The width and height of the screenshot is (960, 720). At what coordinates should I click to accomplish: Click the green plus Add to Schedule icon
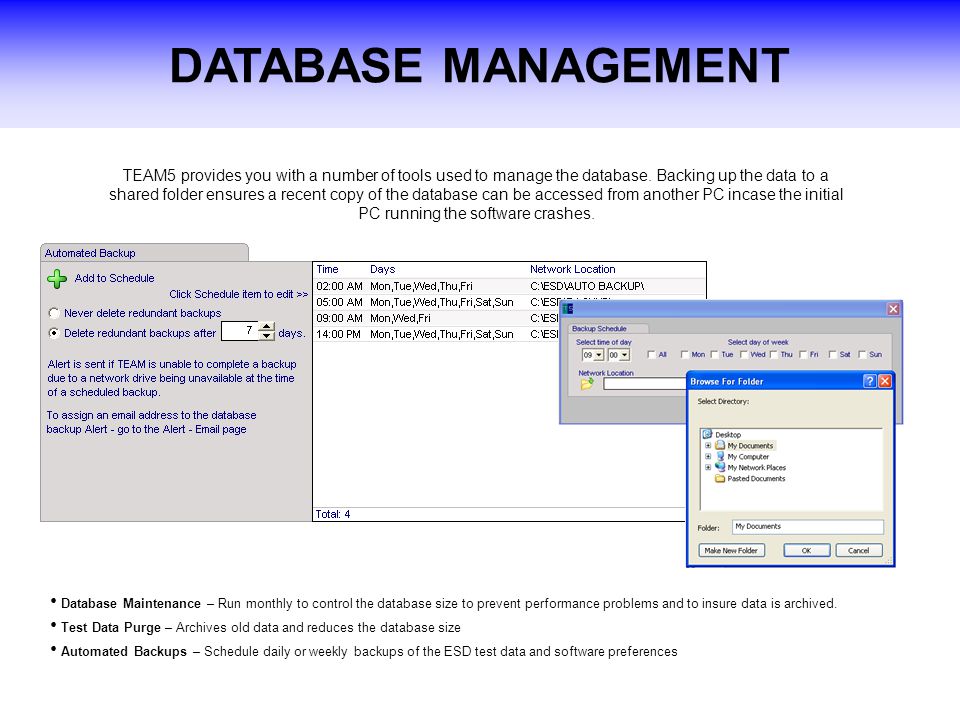[x=57, y=279]
